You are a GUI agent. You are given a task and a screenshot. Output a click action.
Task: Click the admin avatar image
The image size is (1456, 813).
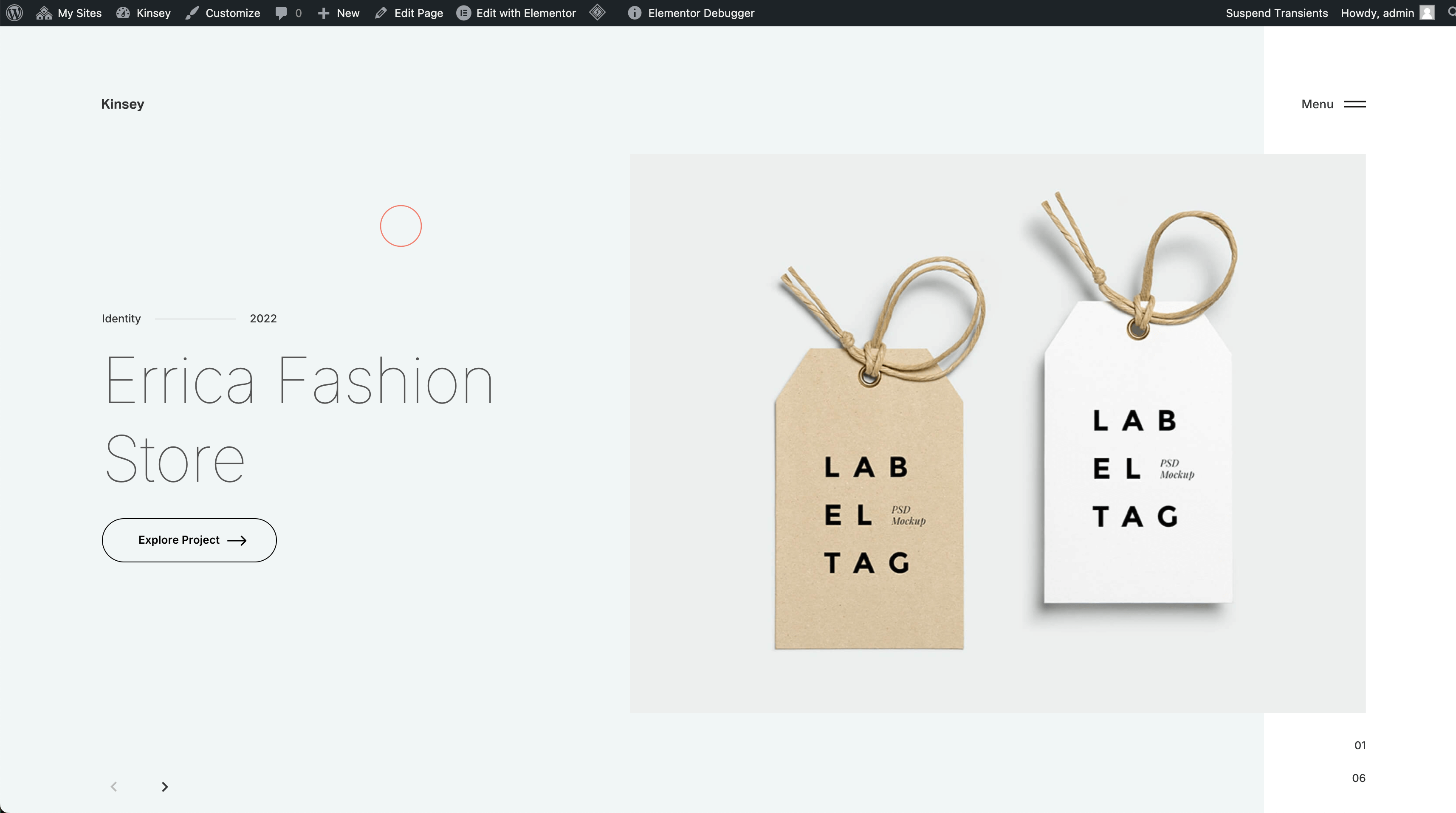pyautogui.click(x=1427, y=12)
